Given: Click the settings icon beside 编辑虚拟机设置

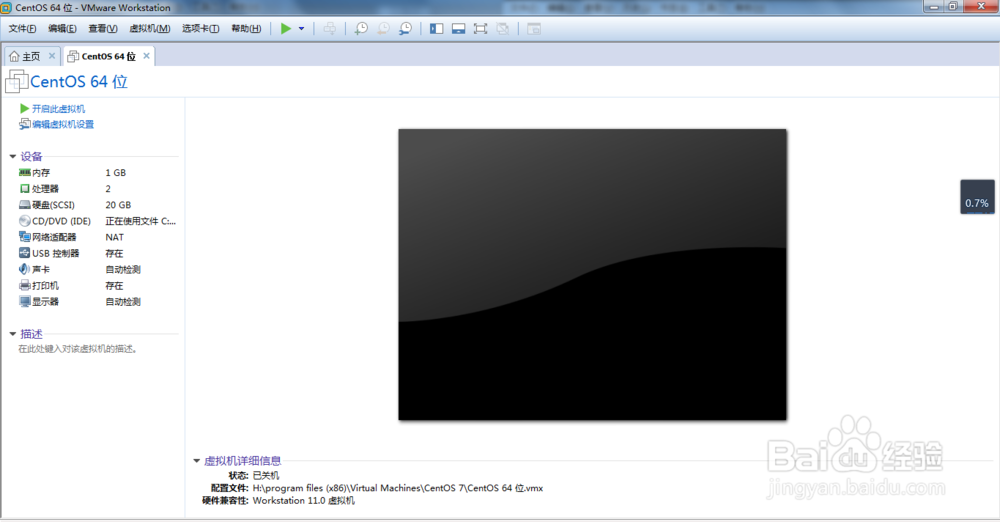Looking at the screenshot, I should (x=24, y=124).
